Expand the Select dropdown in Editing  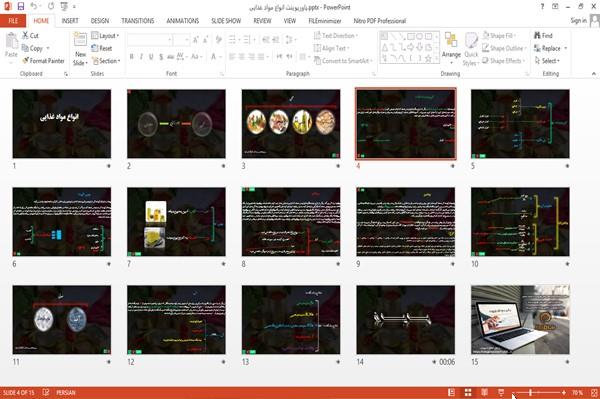coord(547,61)
